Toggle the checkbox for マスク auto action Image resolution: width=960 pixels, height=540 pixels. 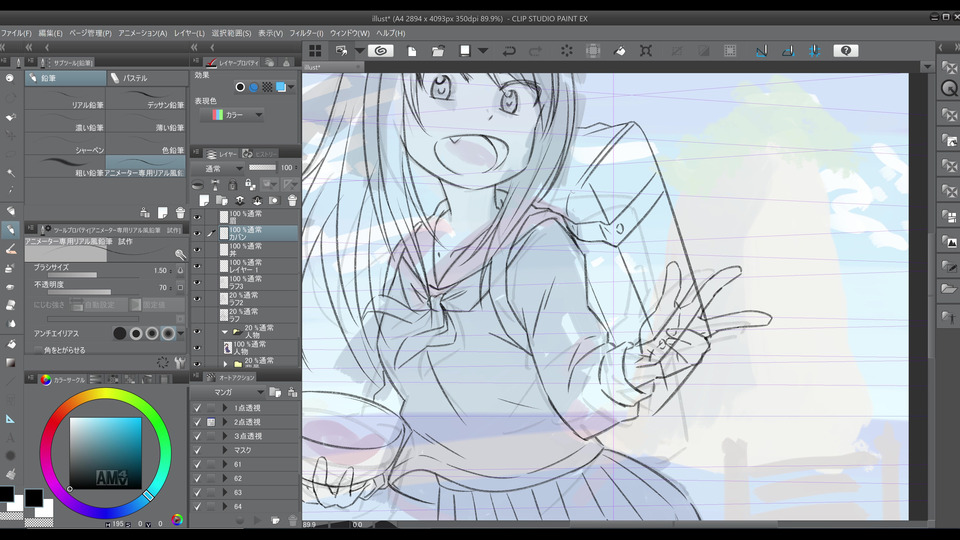coord(197,450)
